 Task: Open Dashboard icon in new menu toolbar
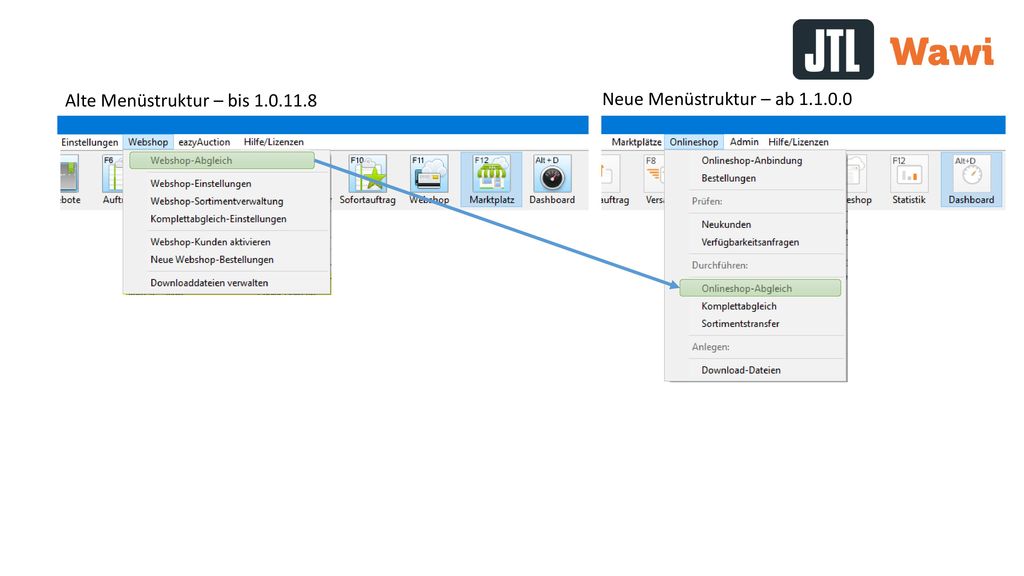click(971, 180)
